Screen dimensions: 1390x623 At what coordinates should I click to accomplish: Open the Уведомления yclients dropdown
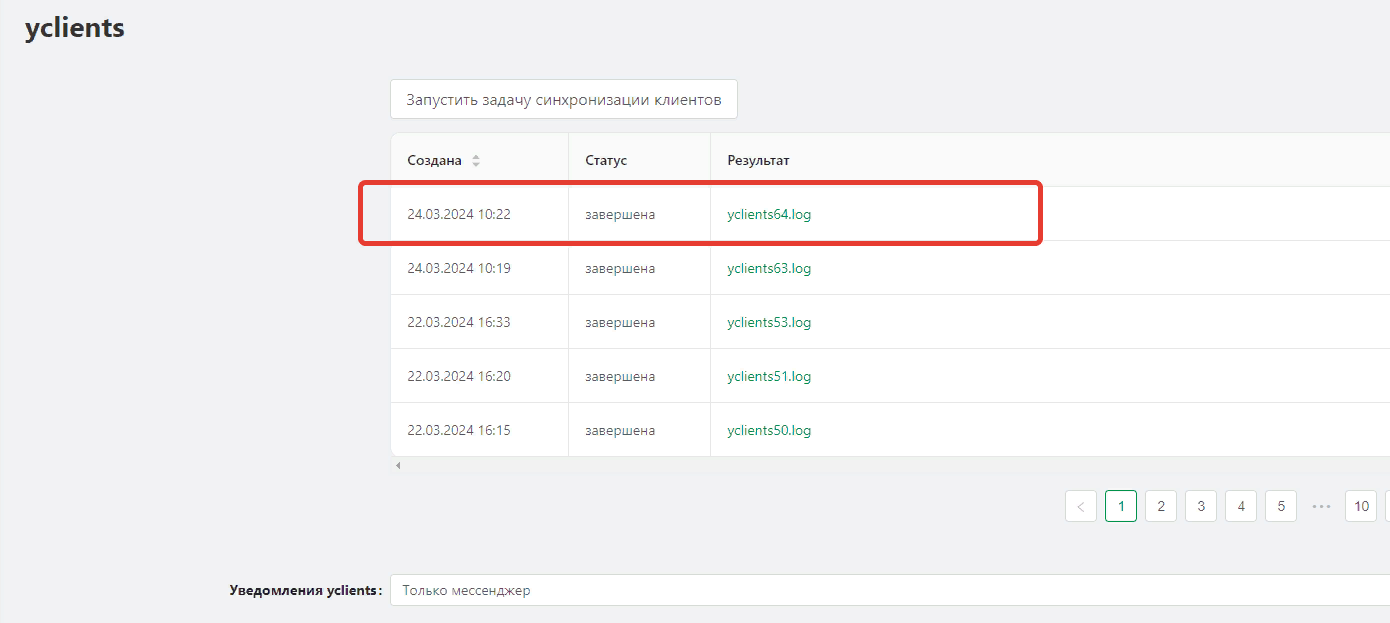tap(890, 590)
